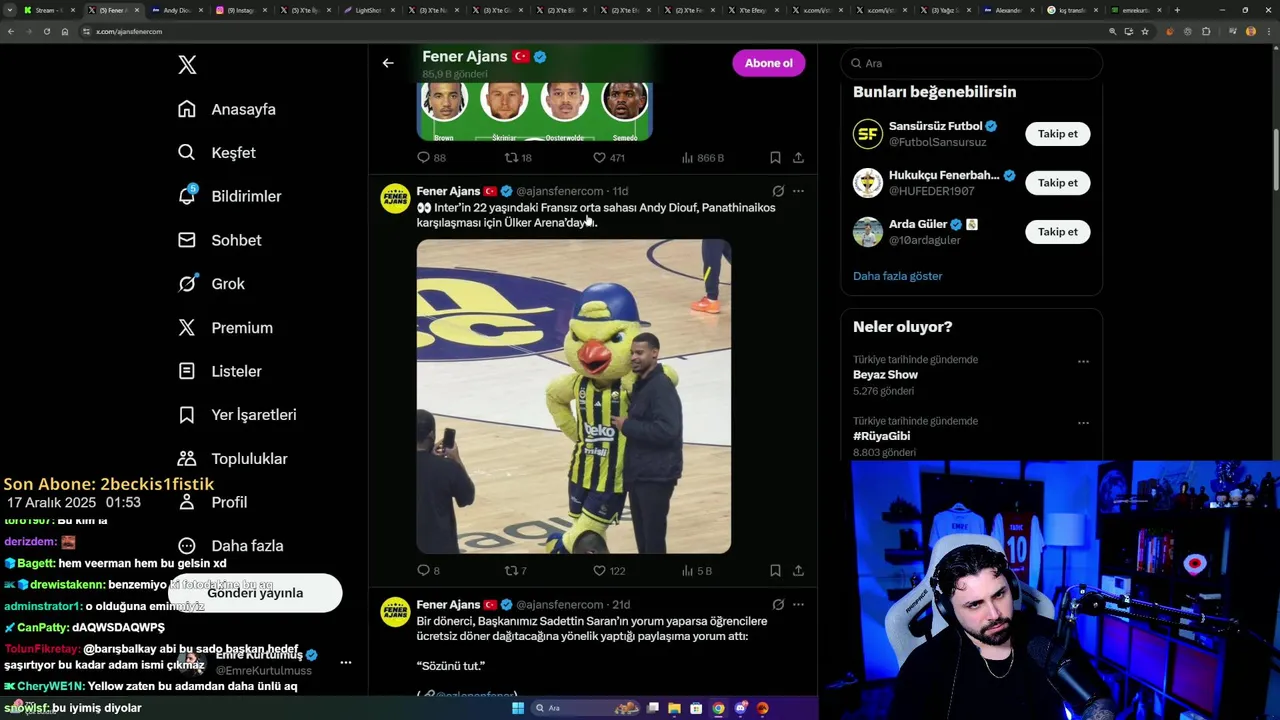The width and height of the screenshot is (1280, 720).
Task: Share the lineup post
Action: tap(798, 158)
